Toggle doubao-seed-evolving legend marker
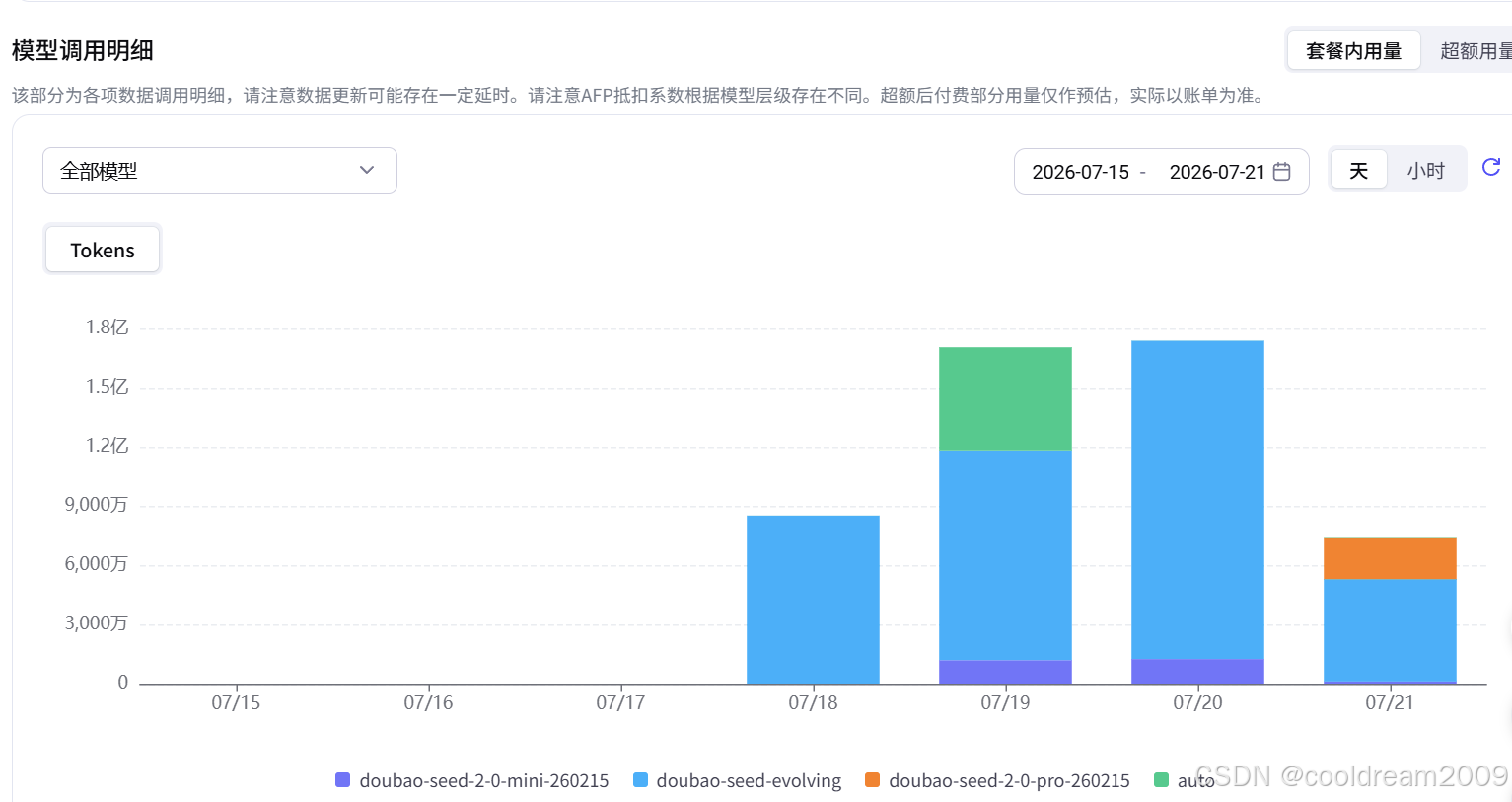 640,780
